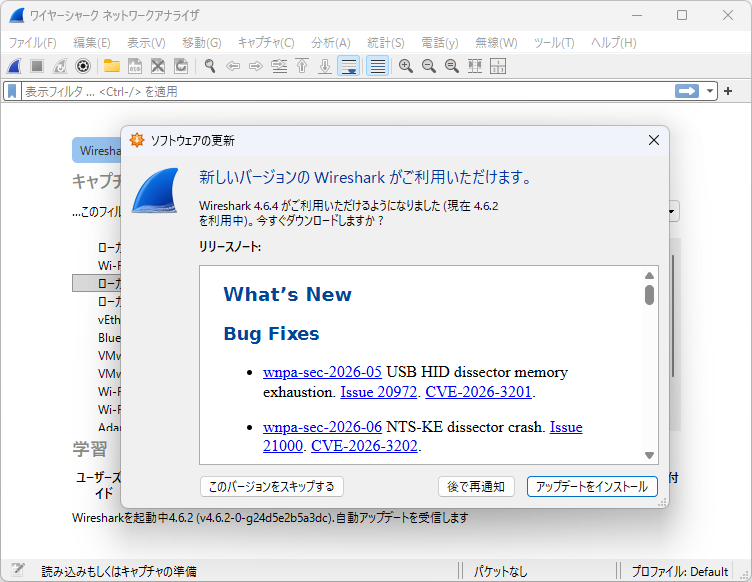Viewport: 752px width, 582px height.
Task: Click the find packet magnifier icon
Action: [210, 66]
